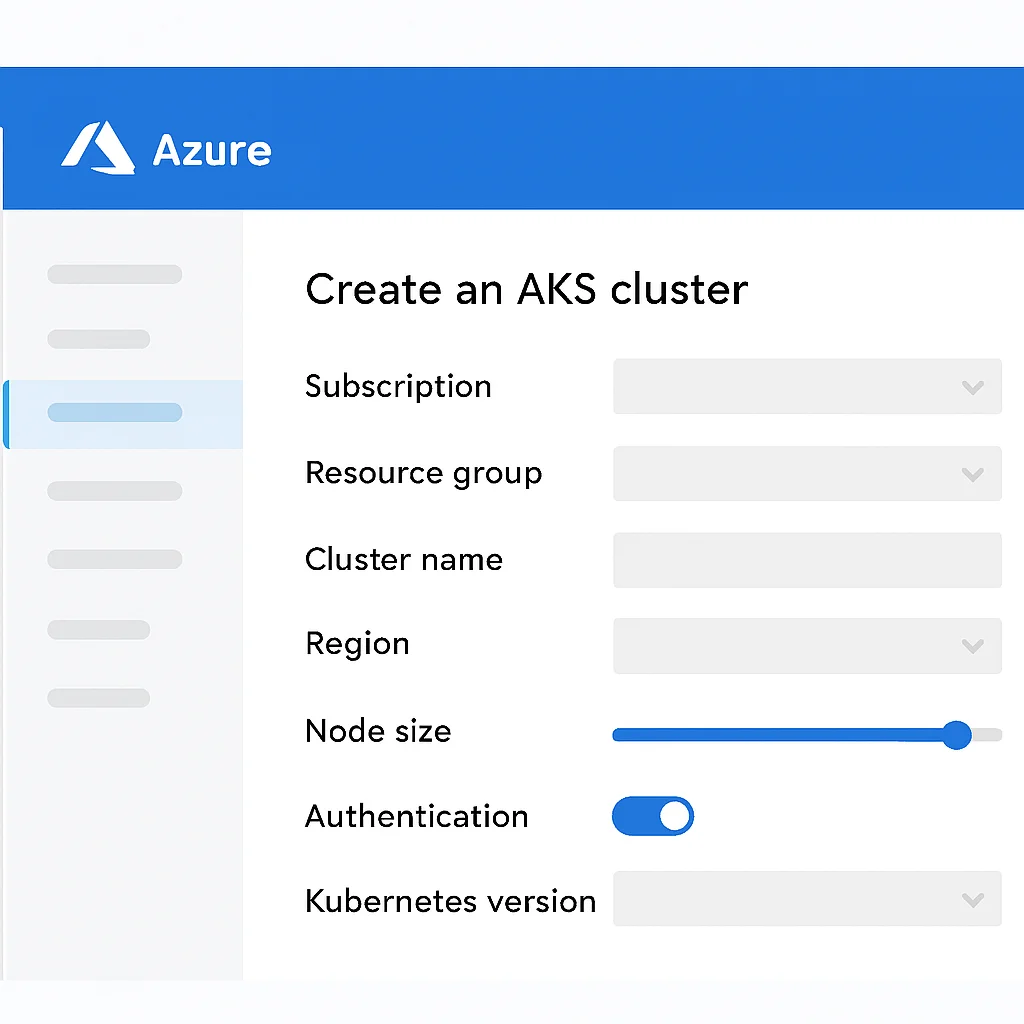The height and width of the screenshot is (1024, 1024).
Task: Click the "Kubernetes version" label
Action: [x=451, y=901]
